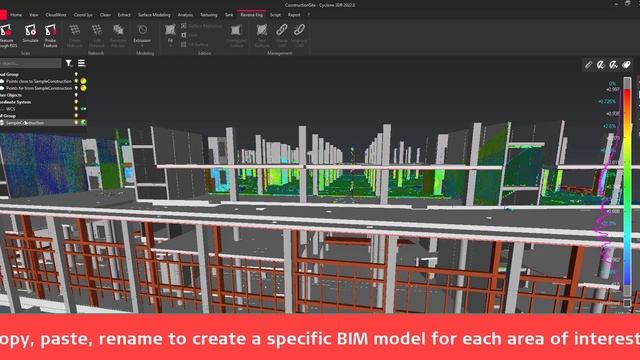Toggle bulb for Points close to SampleConstruction
Image resolution: width=640 pixels, height=360 pixels.
[76, 81]
